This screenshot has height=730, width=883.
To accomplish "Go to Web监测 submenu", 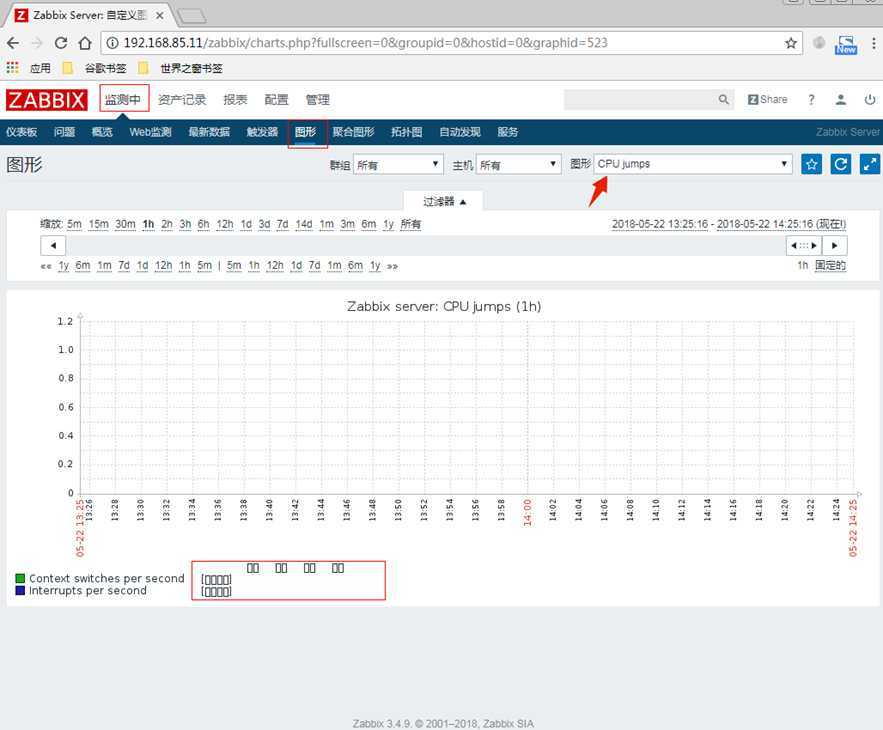I will [x=150, y=132].
